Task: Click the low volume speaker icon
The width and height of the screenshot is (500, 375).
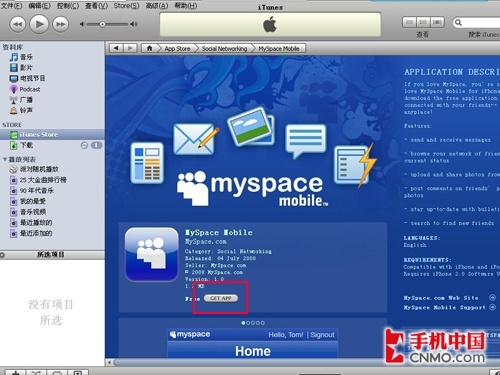Action: click(82, 24)
